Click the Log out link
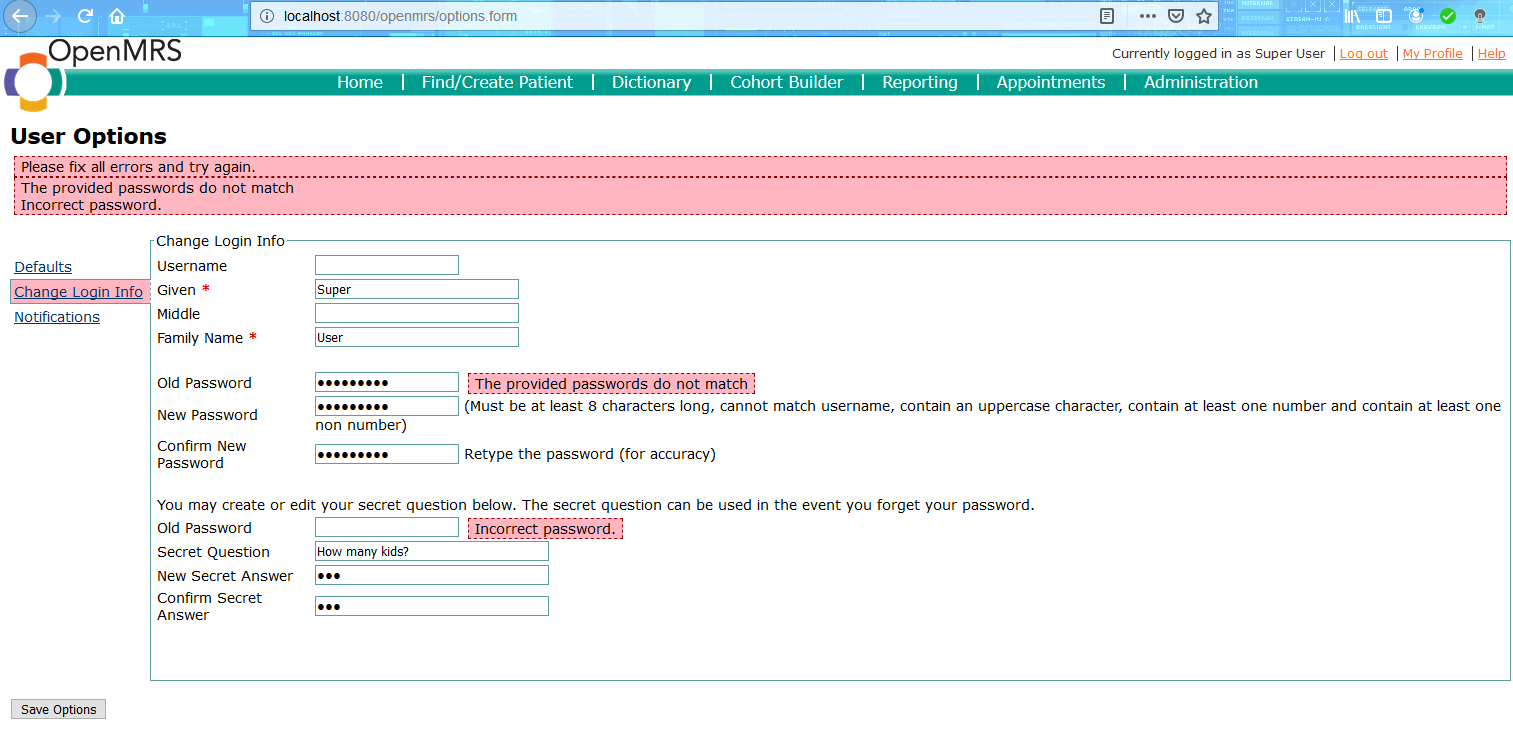 [1364, 54]
